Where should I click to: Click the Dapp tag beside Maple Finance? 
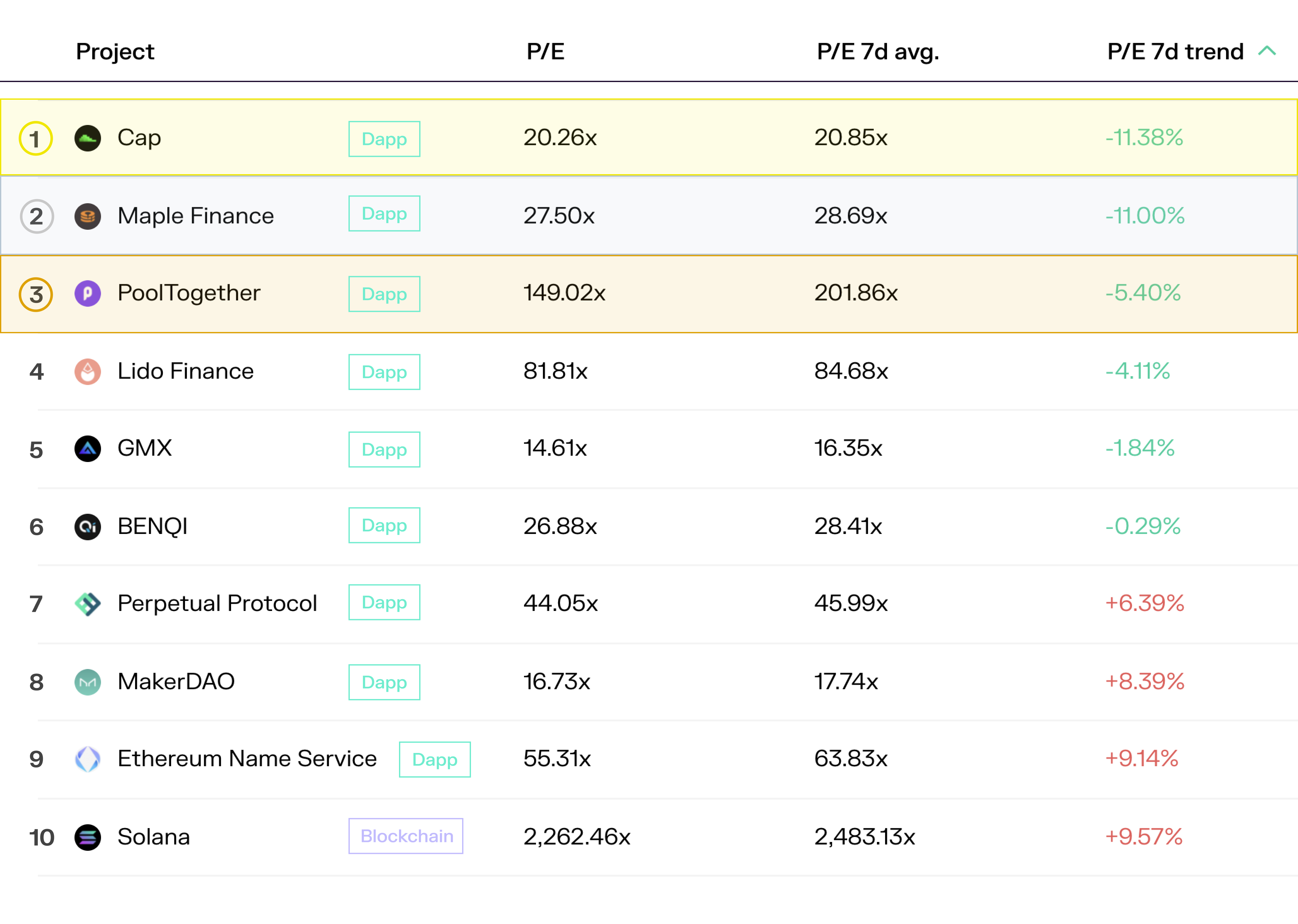click(384, 213)
